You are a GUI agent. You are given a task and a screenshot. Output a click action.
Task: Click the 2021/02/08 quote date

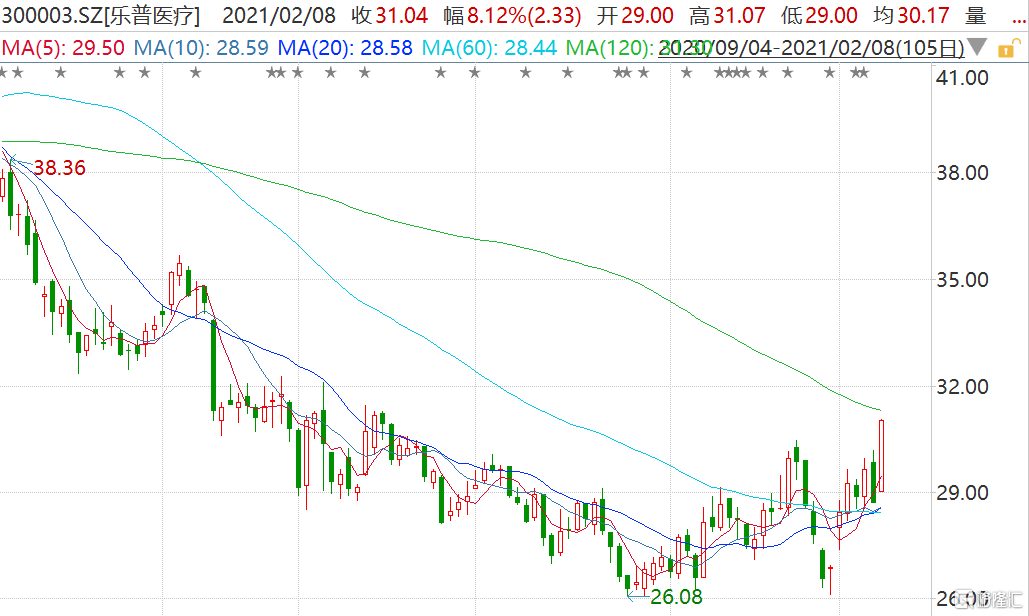[x=279, y=15]
